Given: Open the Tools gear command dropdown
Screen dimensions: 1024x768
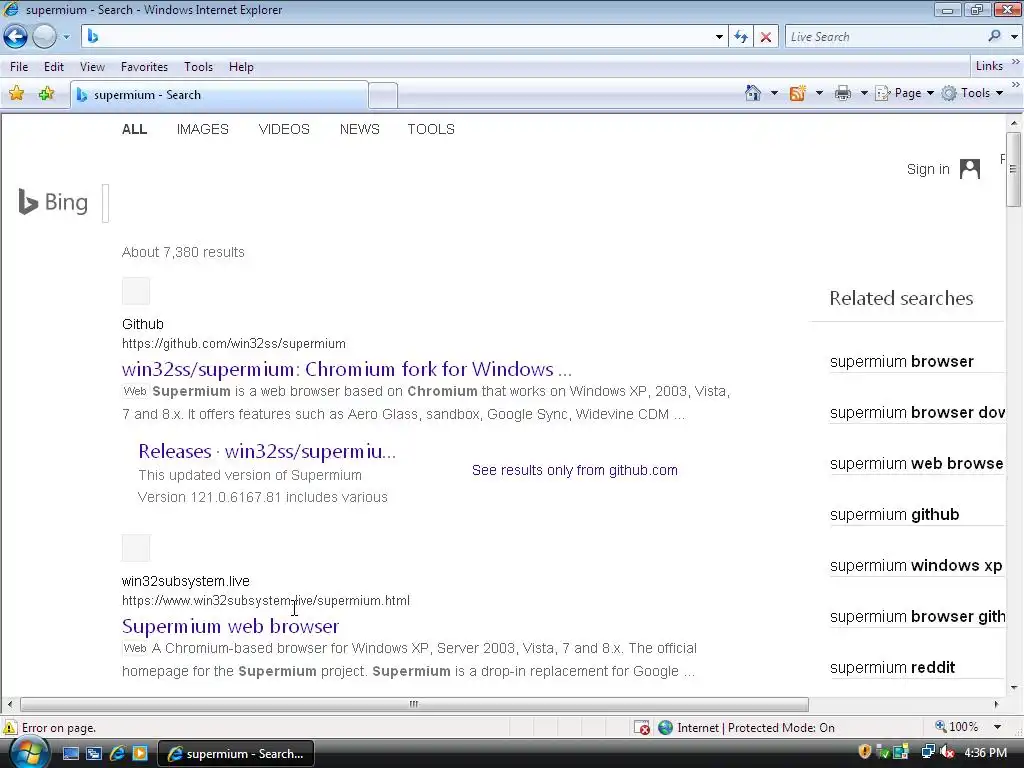Looking at the screenshot, I should pyautogui.click(x=972, y=93).
